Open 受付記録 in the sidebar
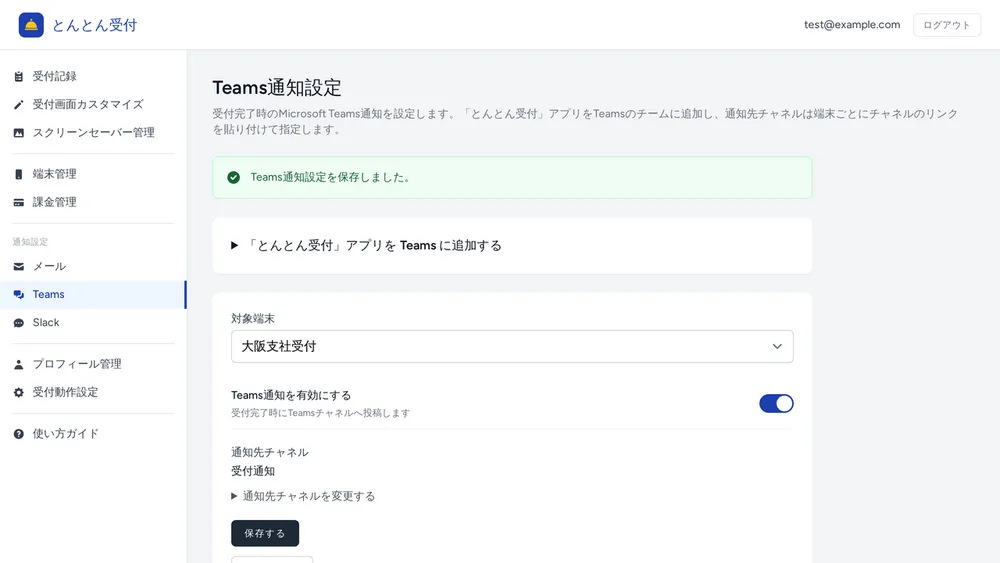 click(x=93, y=77)
